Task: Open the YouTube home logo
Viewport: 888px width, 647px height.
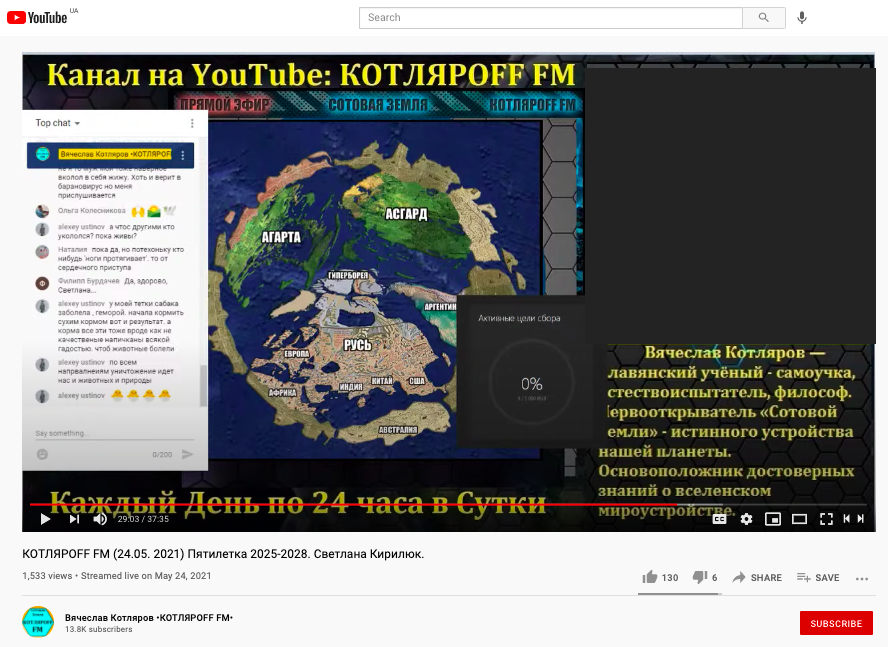Action: point(37,18)
